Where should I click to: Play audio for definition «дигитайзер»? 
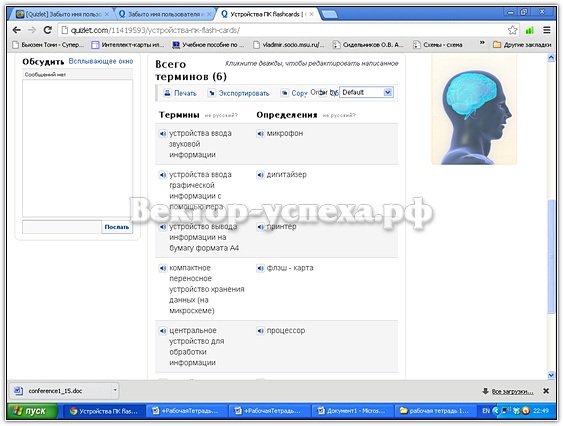[260, 175]
